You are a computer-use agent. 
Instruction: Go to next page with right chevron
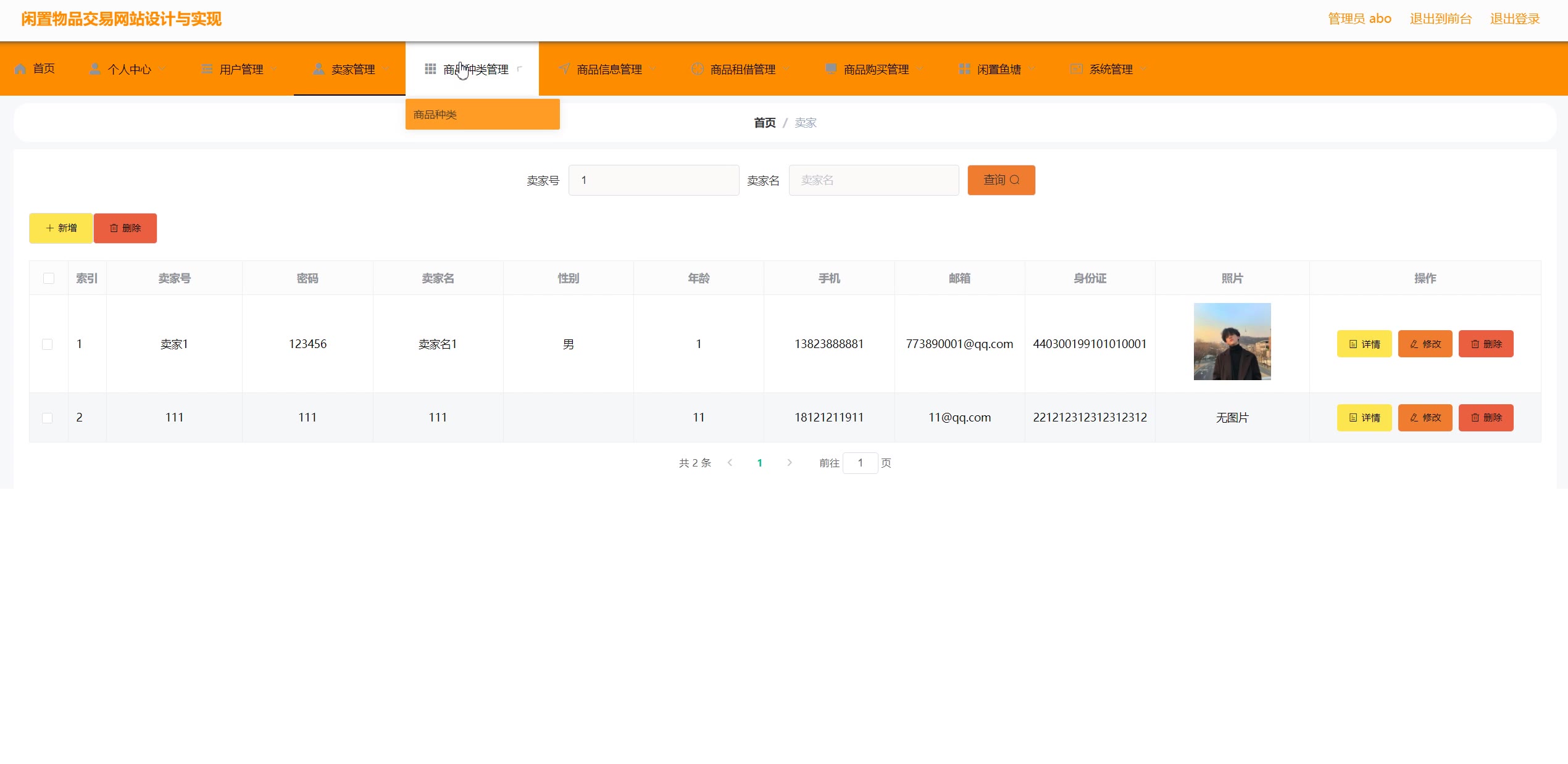tap(789, 463)
